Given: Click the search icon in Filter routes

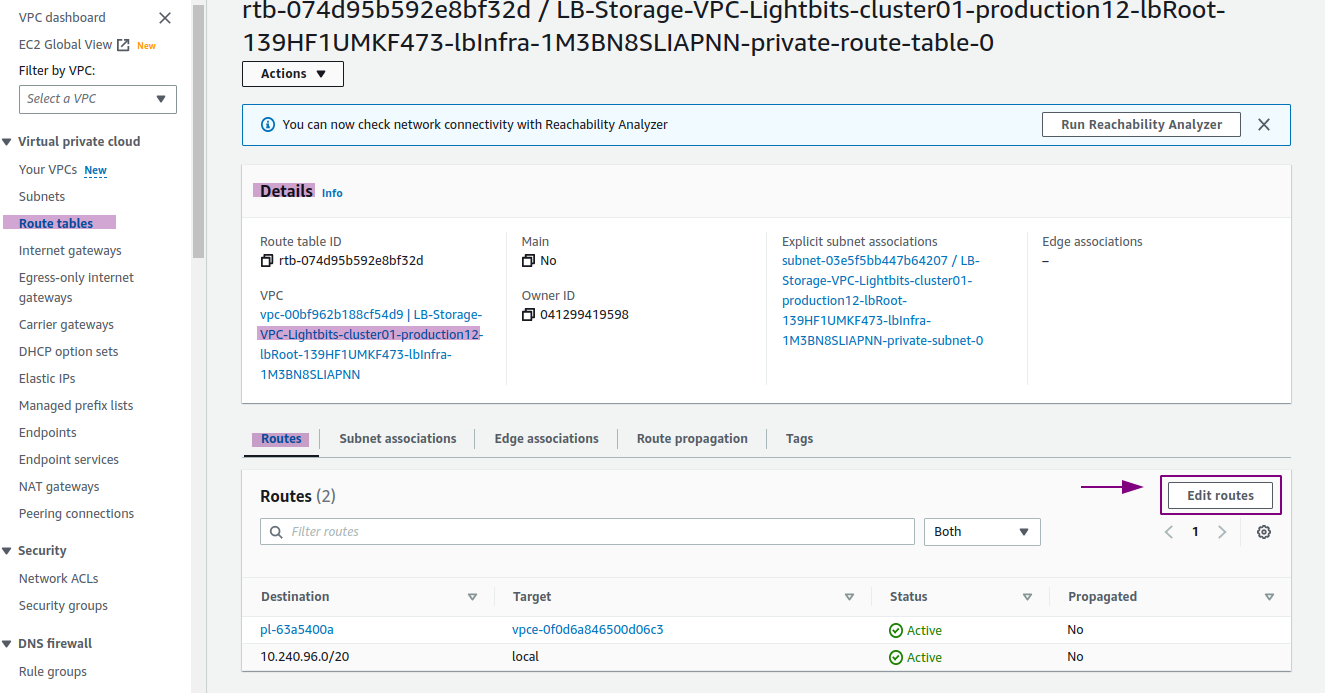Looking at the screenshot, I should (x=276, y=532).
